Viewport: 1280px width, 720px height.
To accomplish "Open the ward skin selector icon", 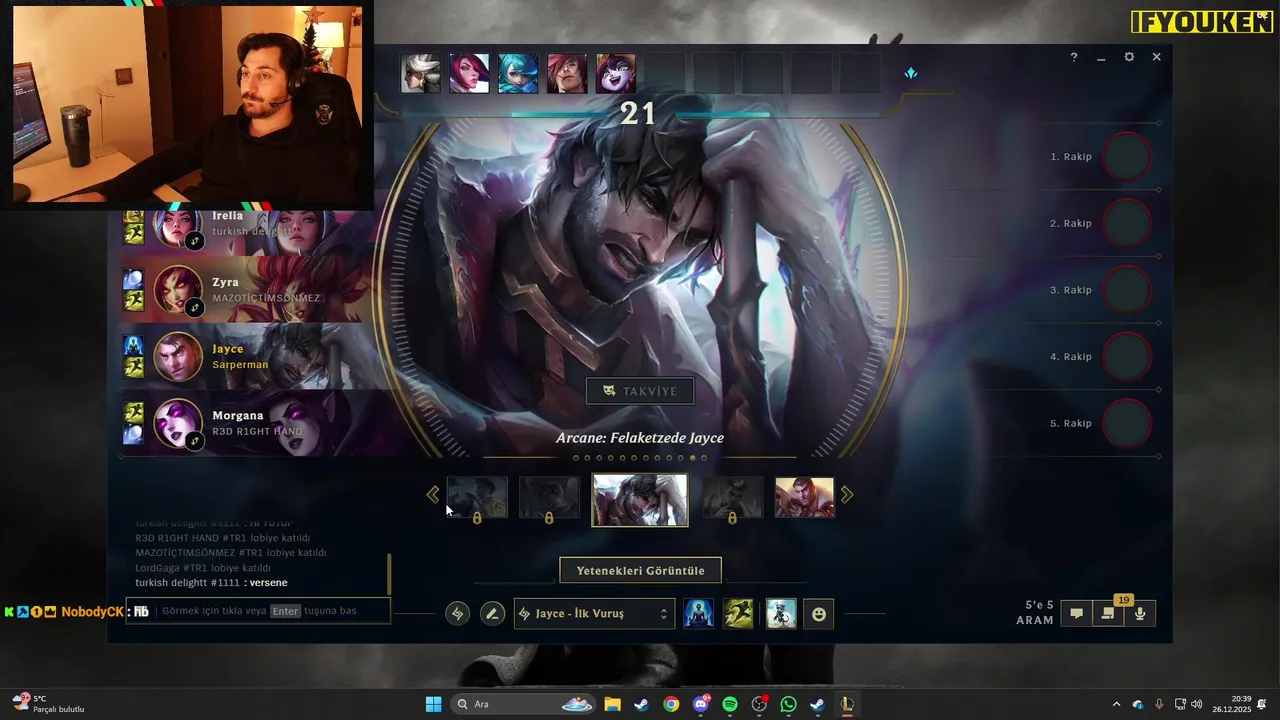I will click(781, 614).
